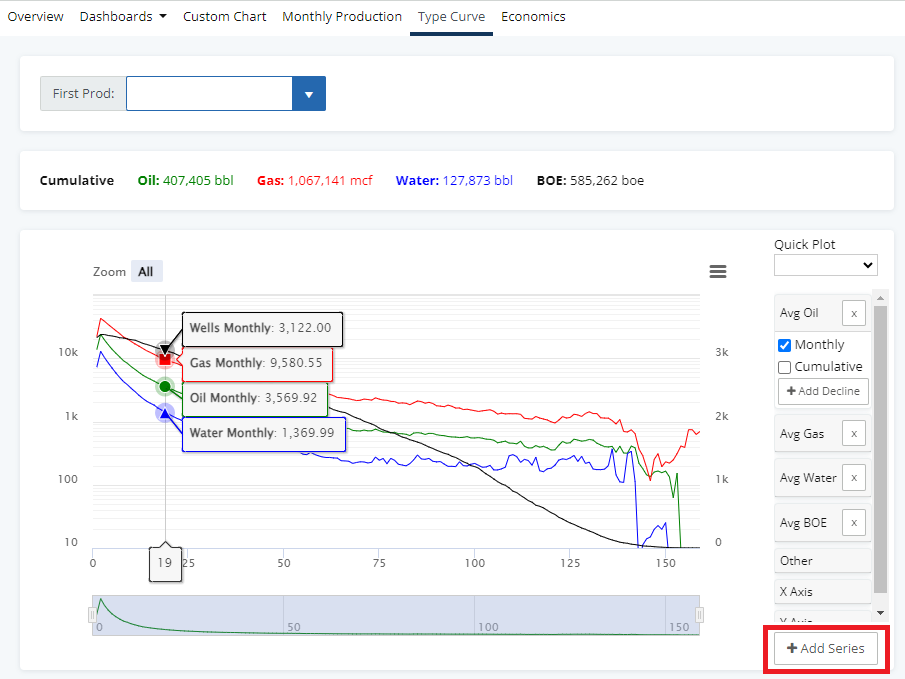Click the First Prod input field
Screen dimensions: 905x679
point(209,94)
